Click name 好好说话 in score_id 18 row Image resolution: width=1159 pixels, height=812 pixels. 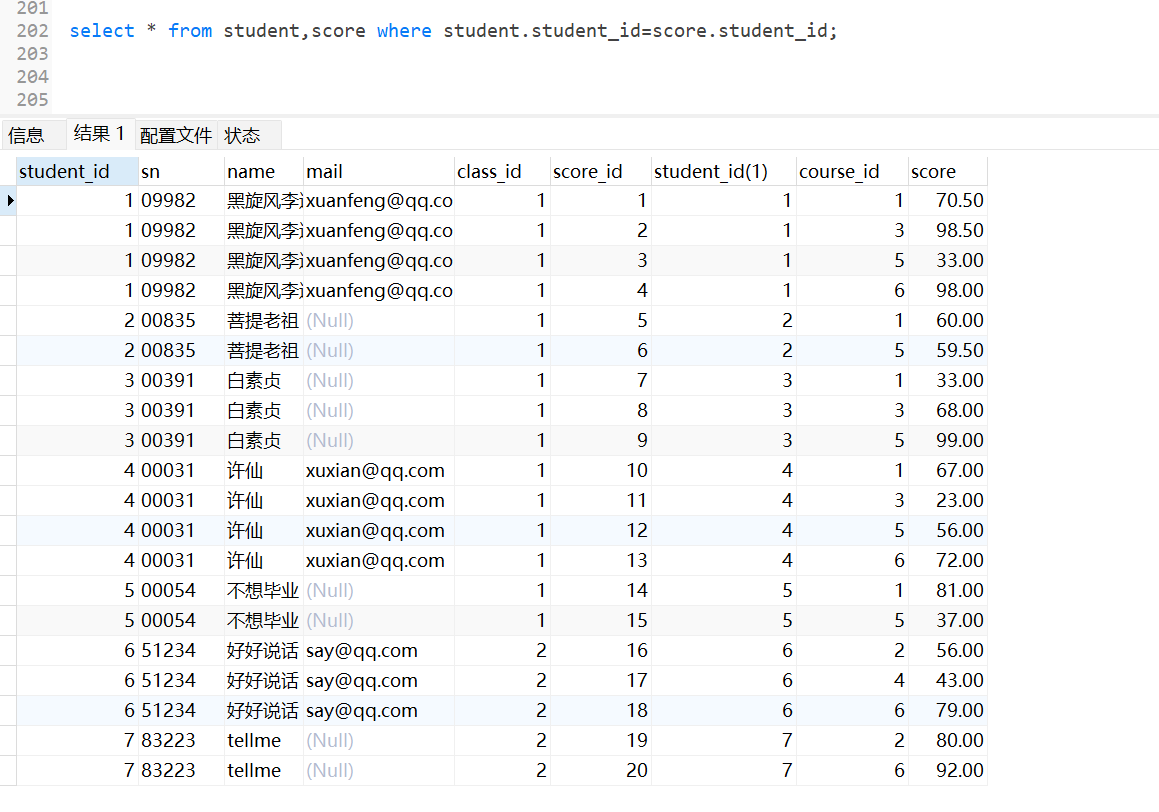(x=263, y=710)
